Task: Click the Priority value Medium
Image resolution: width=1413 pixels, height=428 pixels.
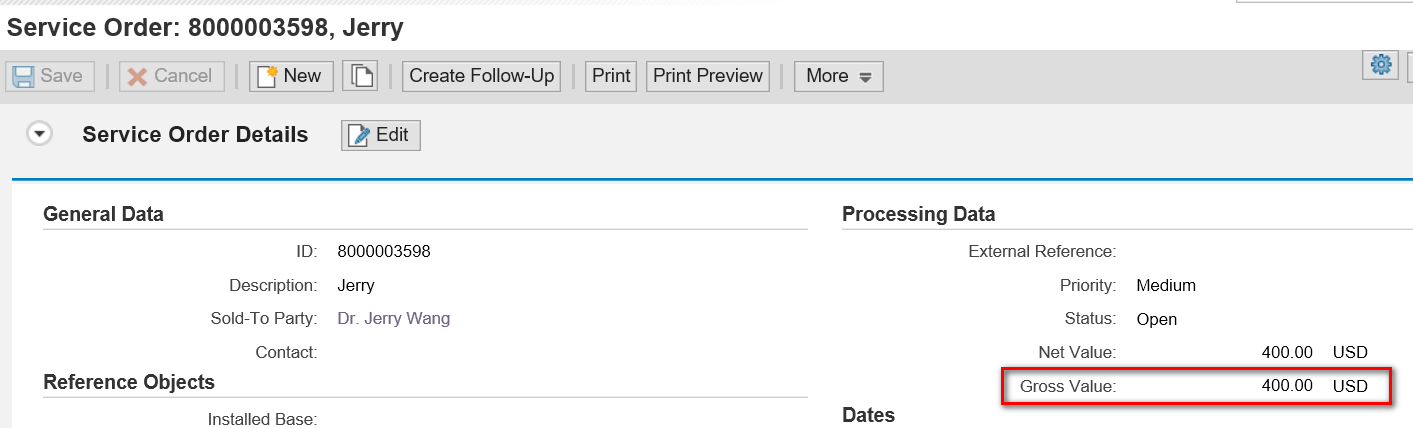Action: [x=1166, y=285]
